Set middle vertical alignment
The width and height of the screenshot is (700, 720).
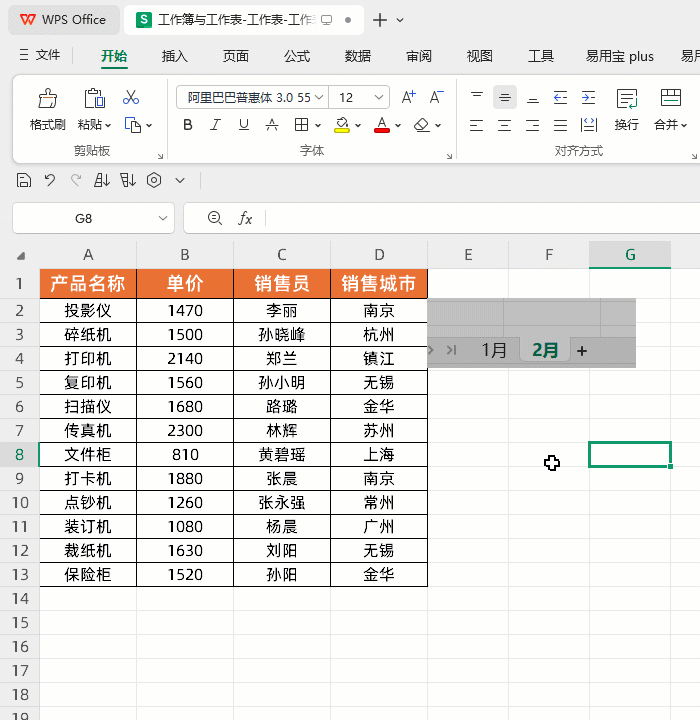coord(505,97)
